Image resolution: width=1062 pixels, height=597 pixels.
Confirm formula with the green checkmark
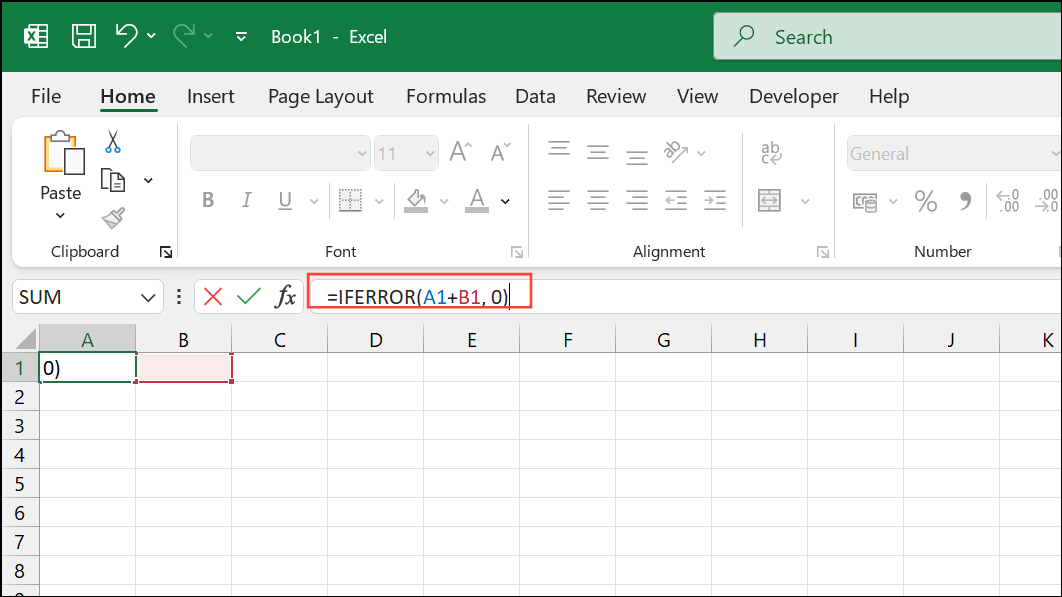[x=249, y=296]
